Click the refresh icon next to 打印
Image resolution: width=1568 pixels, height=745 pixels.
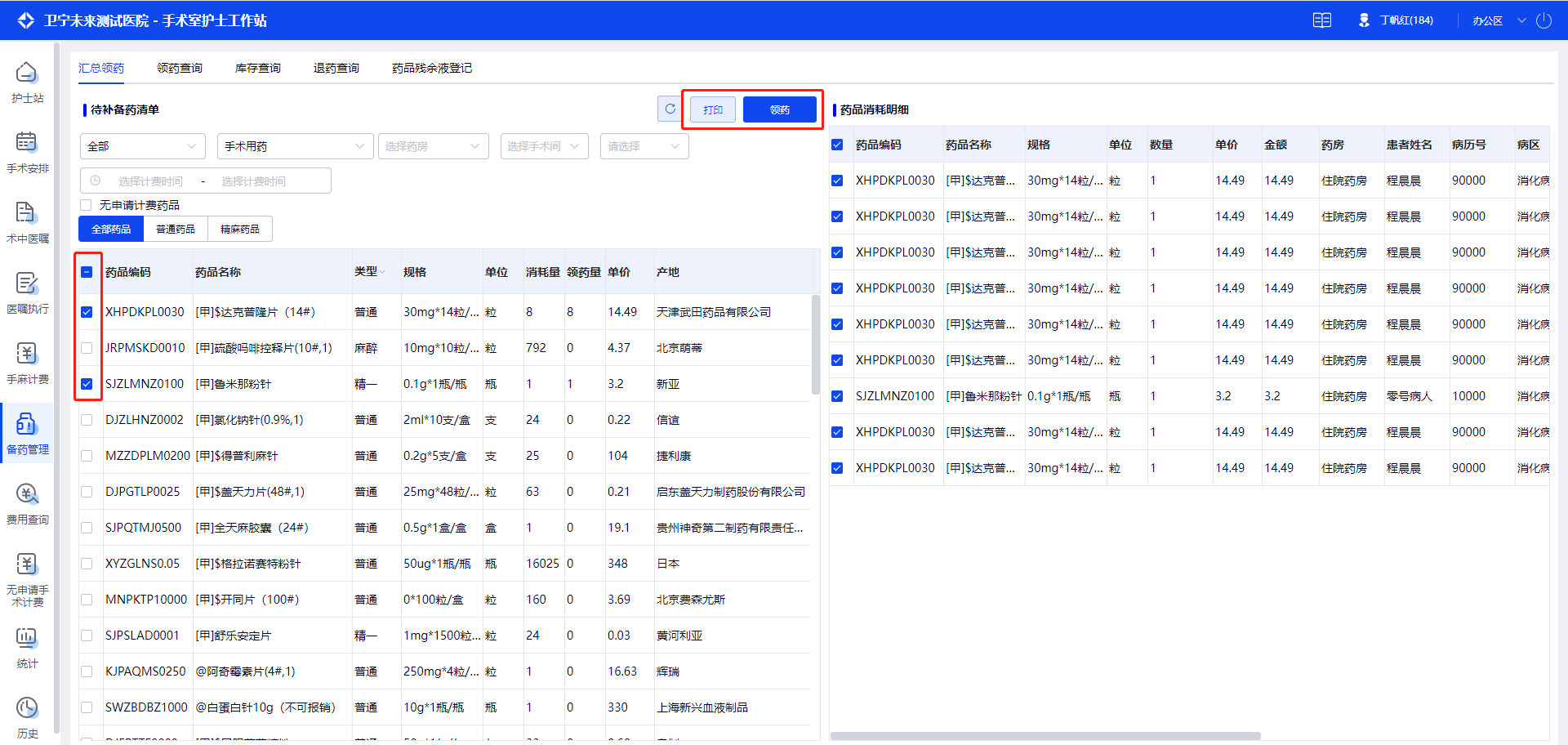coord(670,109)
